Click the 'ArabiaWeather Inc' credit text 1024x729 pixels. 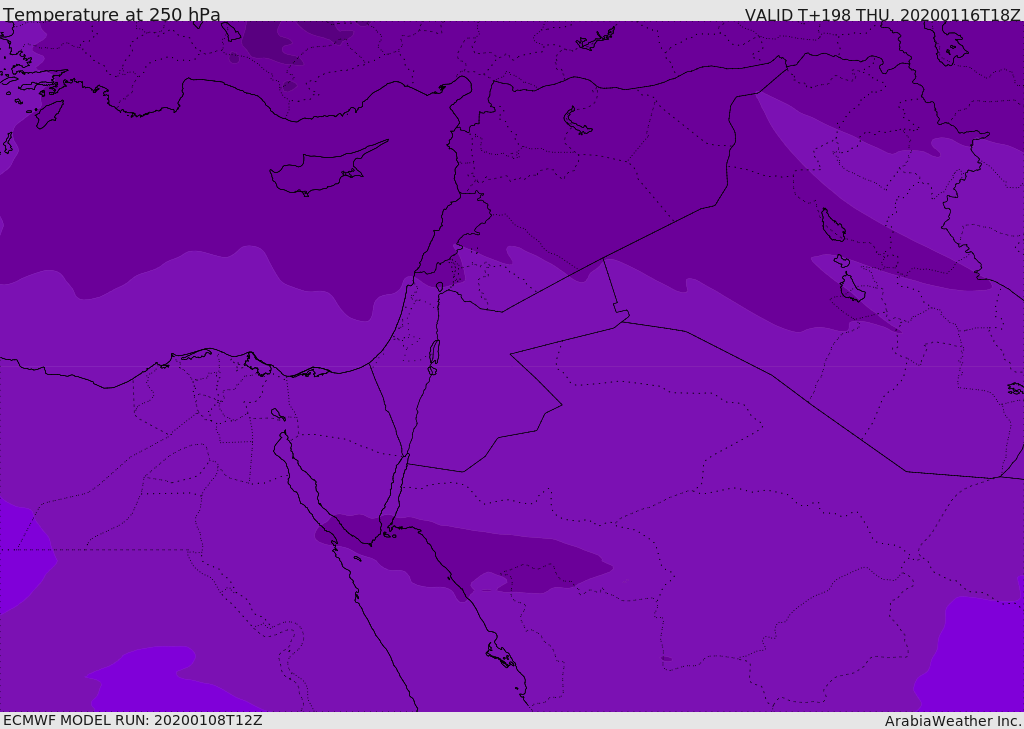953,721
